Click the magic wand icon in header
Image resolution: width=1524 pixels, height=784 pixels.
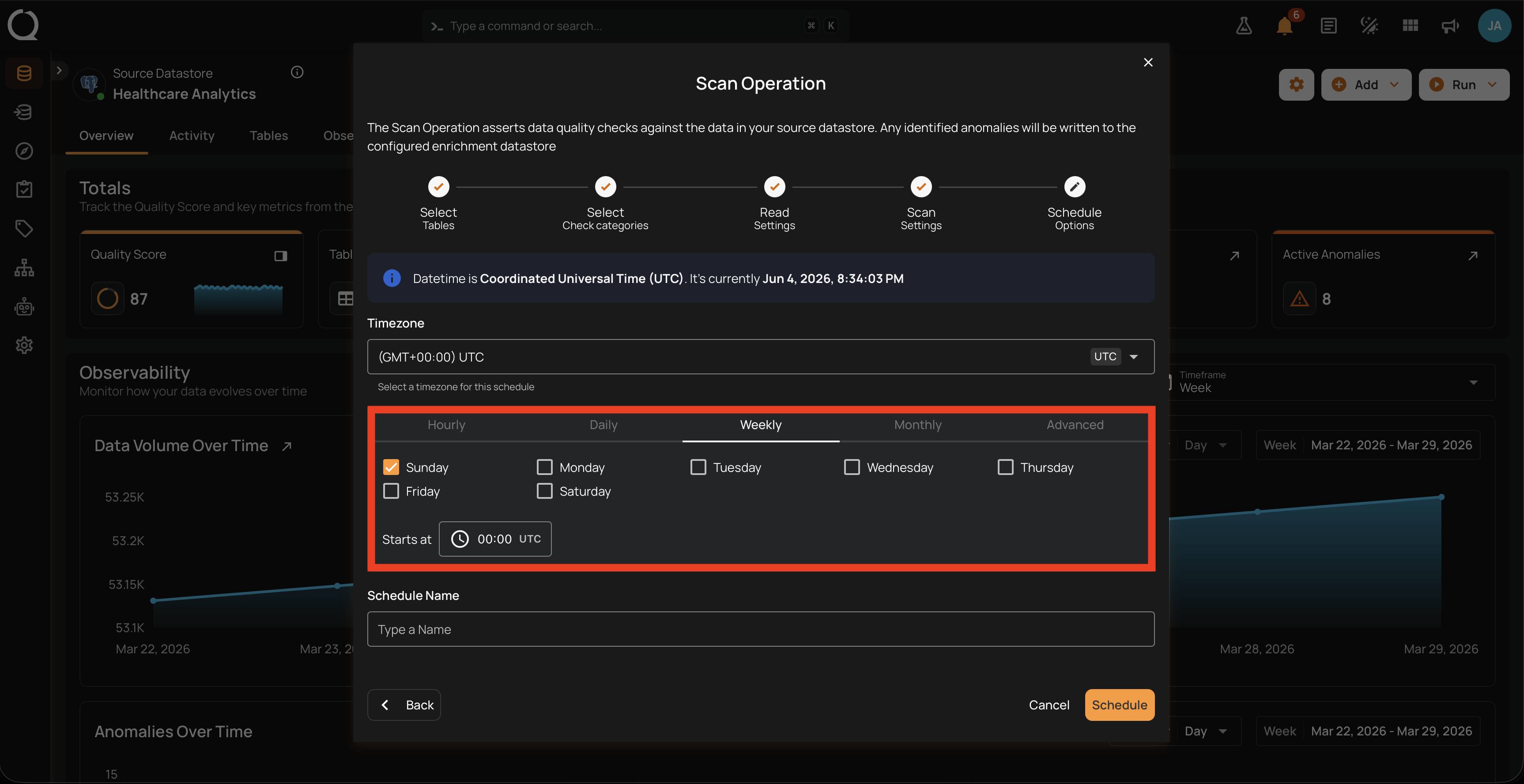[1369, 26]
